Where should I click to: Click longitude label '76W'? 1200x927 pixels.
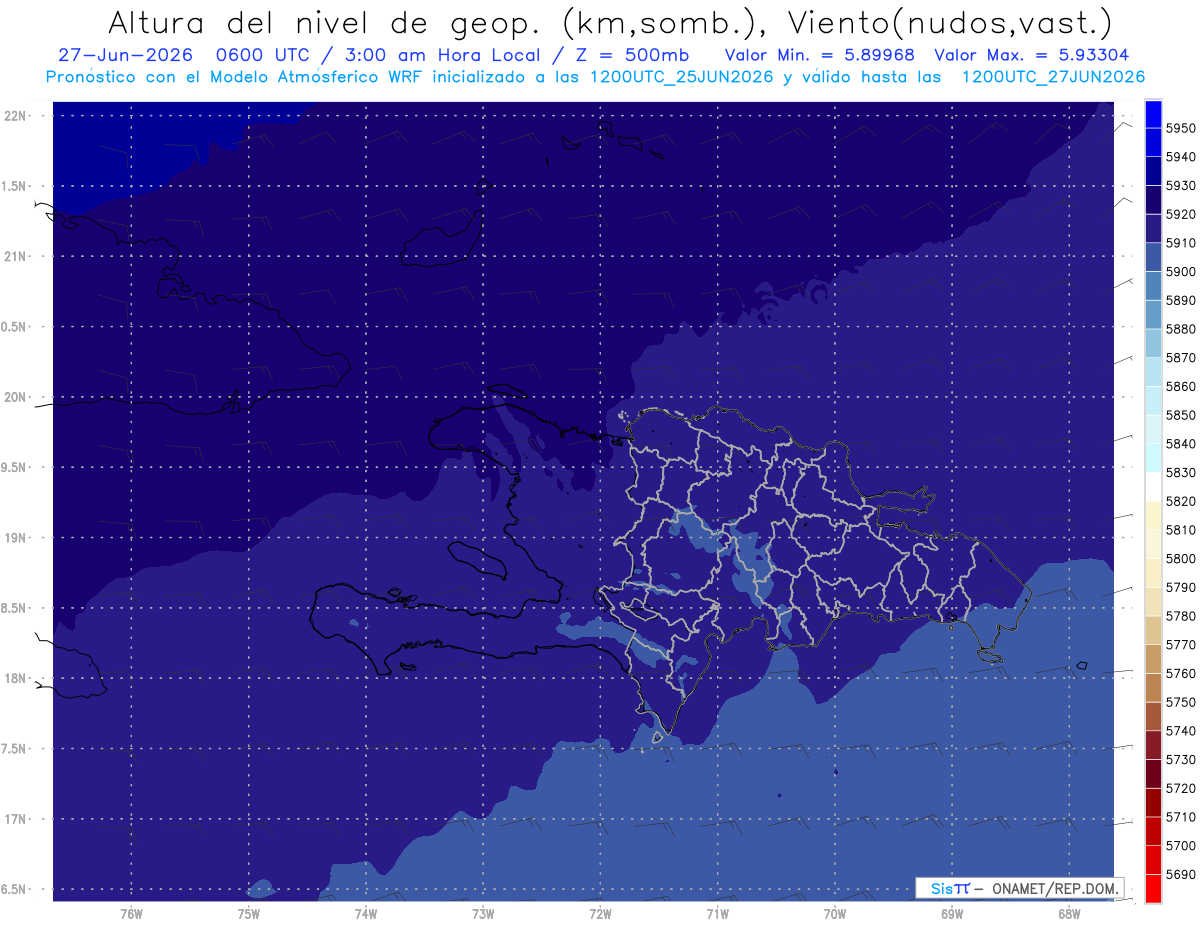[131, 914]
